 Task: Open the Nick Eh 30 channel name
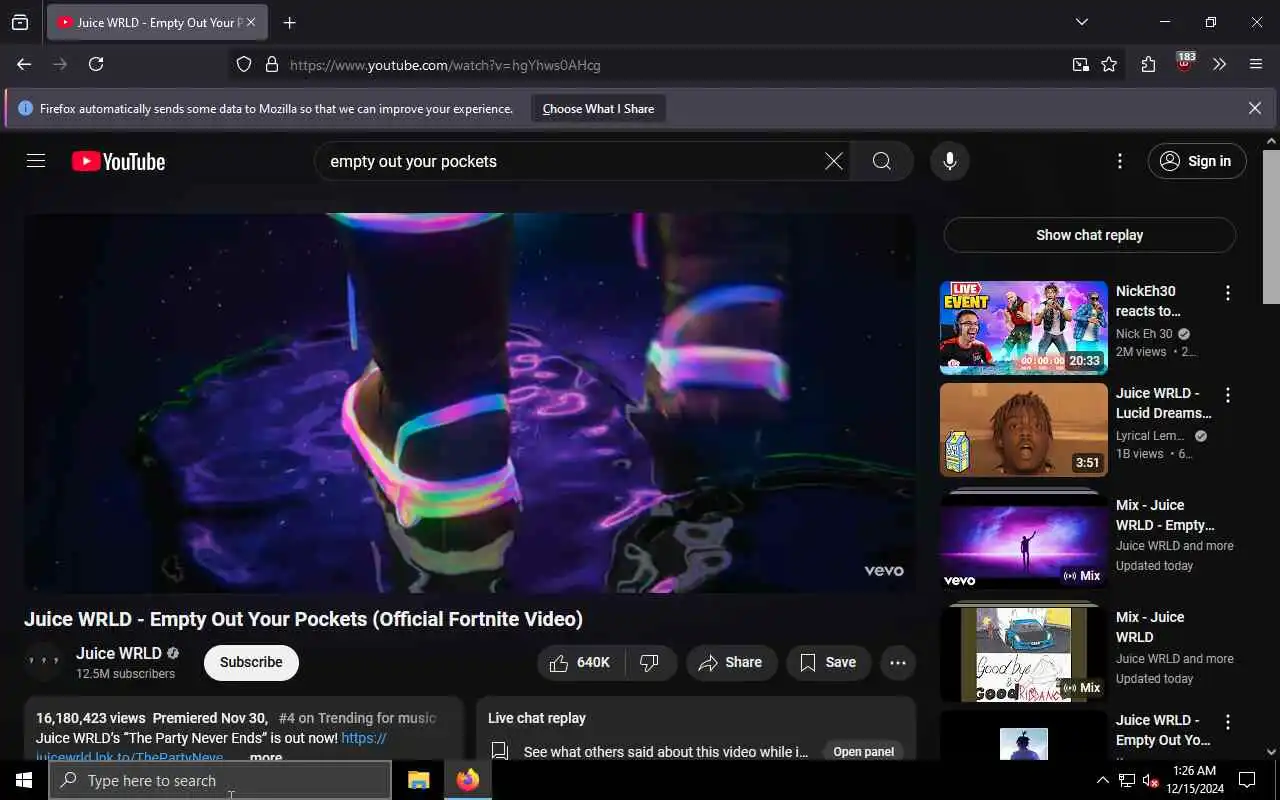(x=1144, y=334)
